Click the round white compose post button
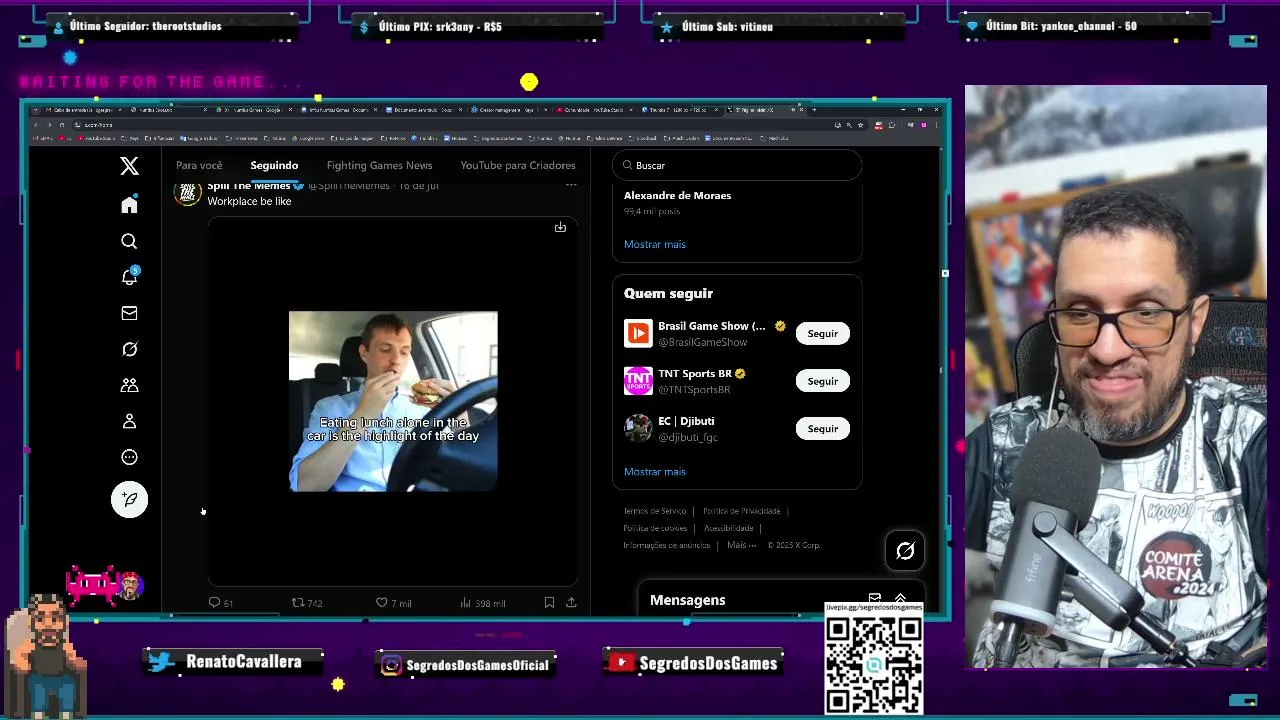This screenshot has width=1280, height=720. [129, 499]
